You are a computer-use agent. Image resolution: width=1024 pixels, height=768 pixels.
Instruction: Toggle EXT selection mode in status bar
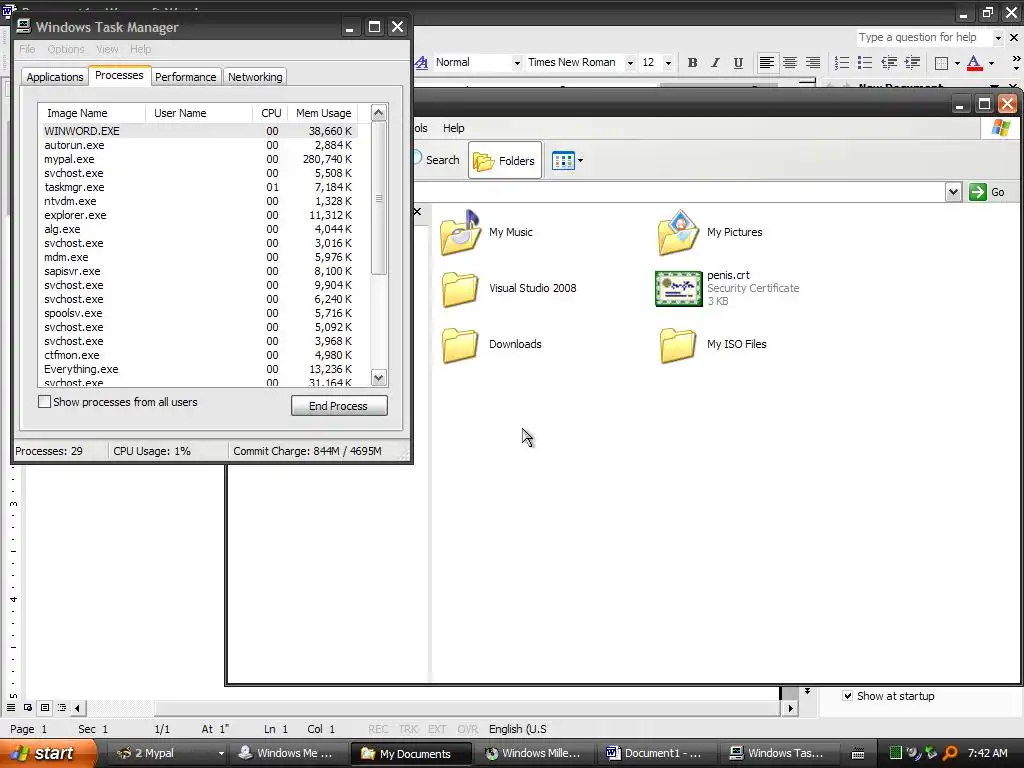tap(437, 729)
